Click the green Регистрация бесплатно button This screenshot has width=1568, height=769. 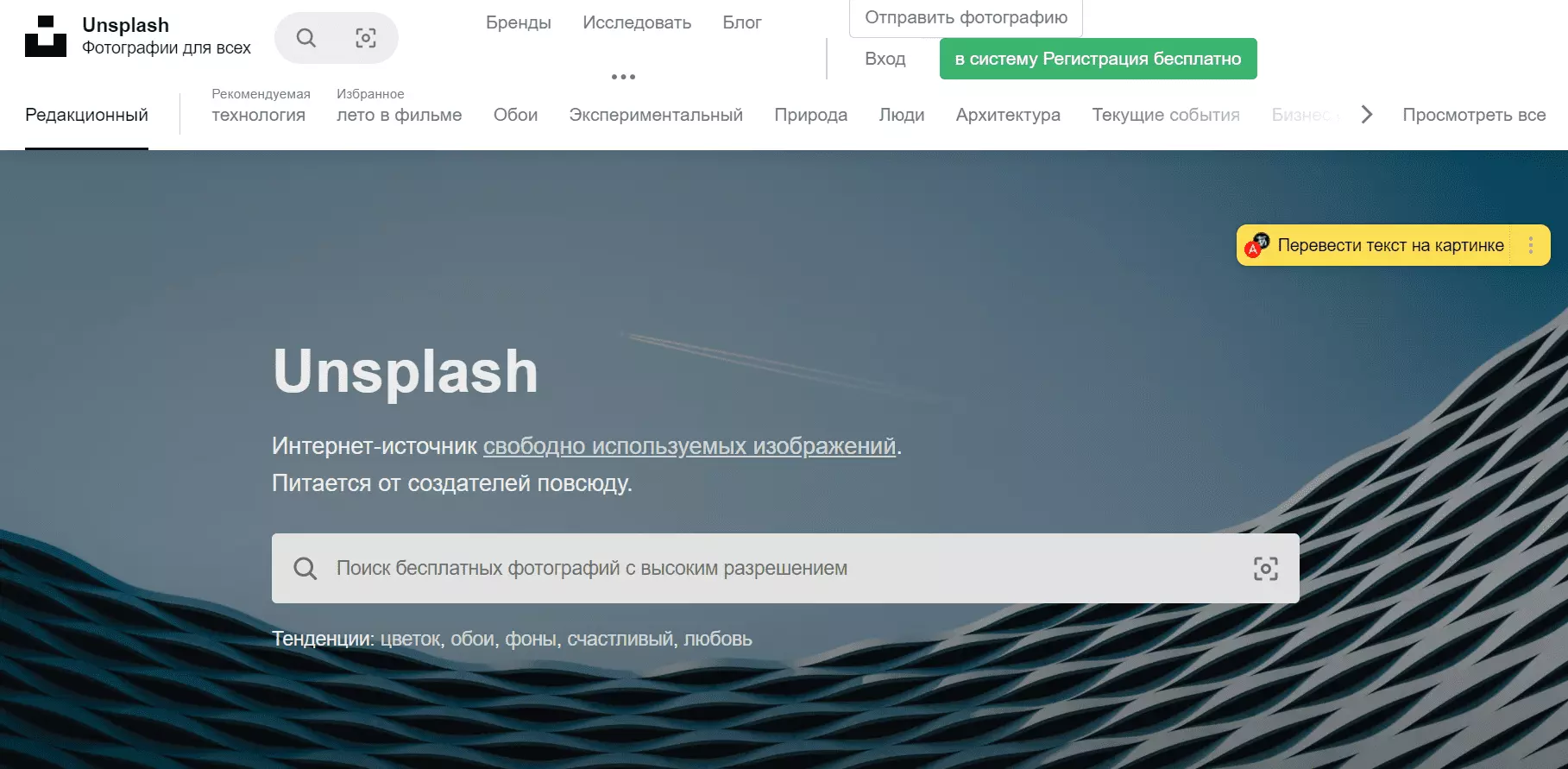[x=1098, y=59]
